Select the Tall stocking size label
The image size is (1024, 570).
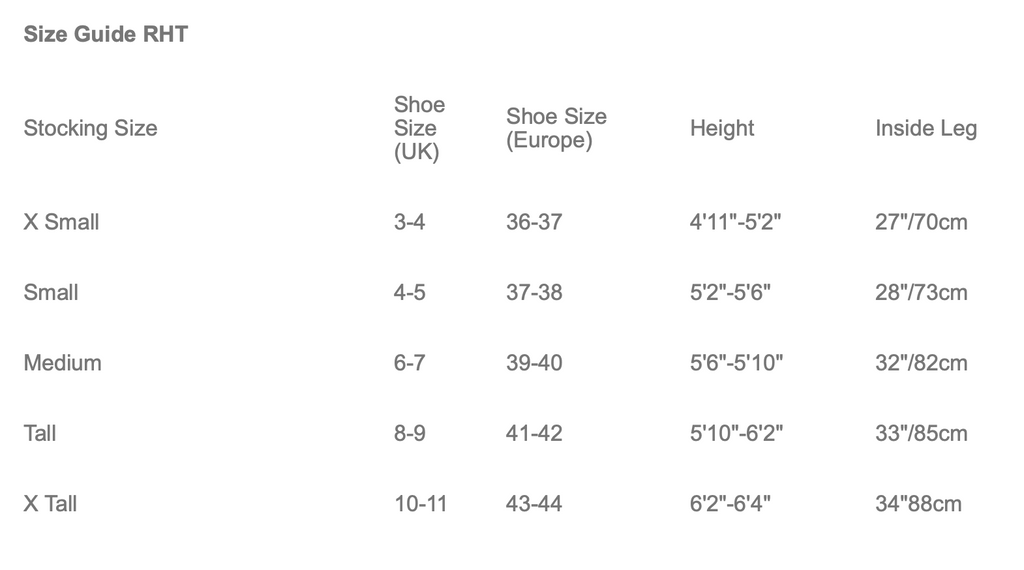(x=40, y=433)
